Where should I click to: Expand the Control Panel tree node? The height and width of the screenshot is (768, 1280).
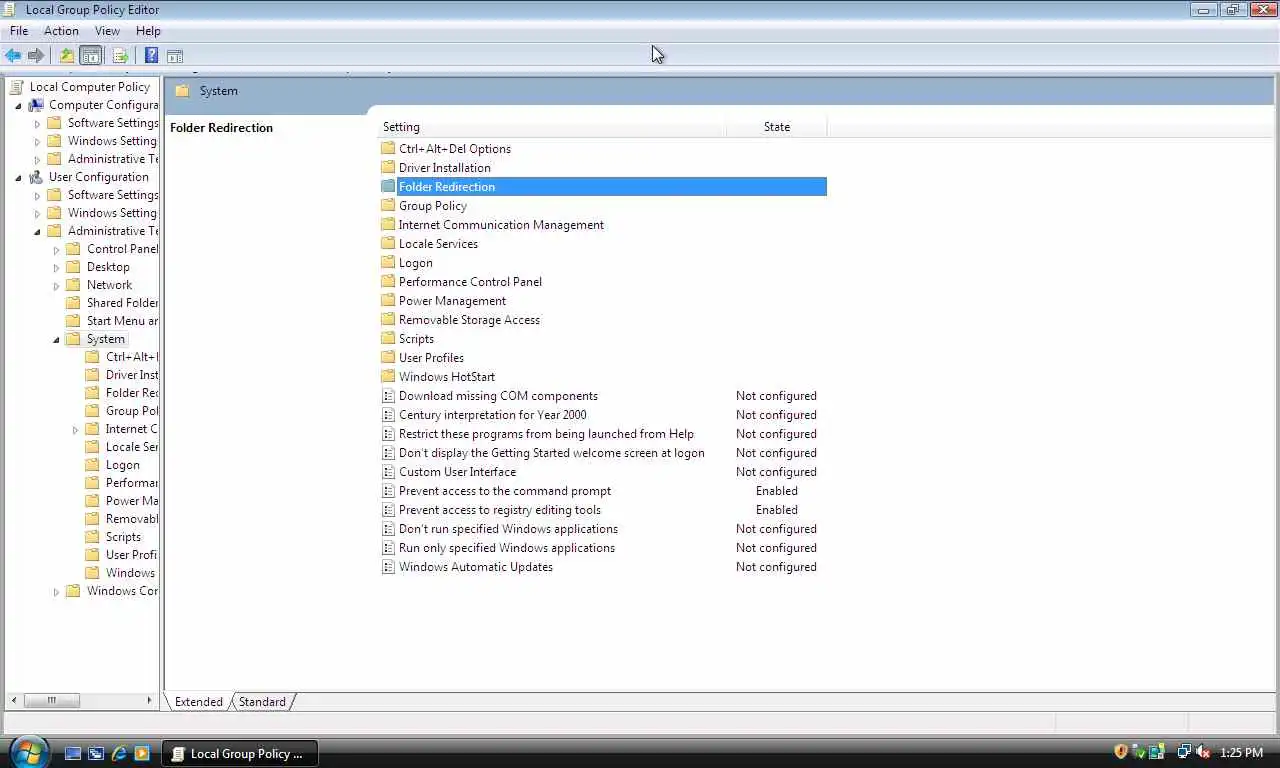(57, 249)
